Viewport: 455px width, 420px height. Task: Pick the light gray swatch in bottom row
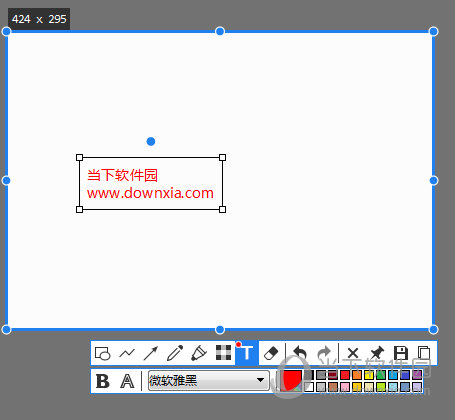tap(321, 387)
